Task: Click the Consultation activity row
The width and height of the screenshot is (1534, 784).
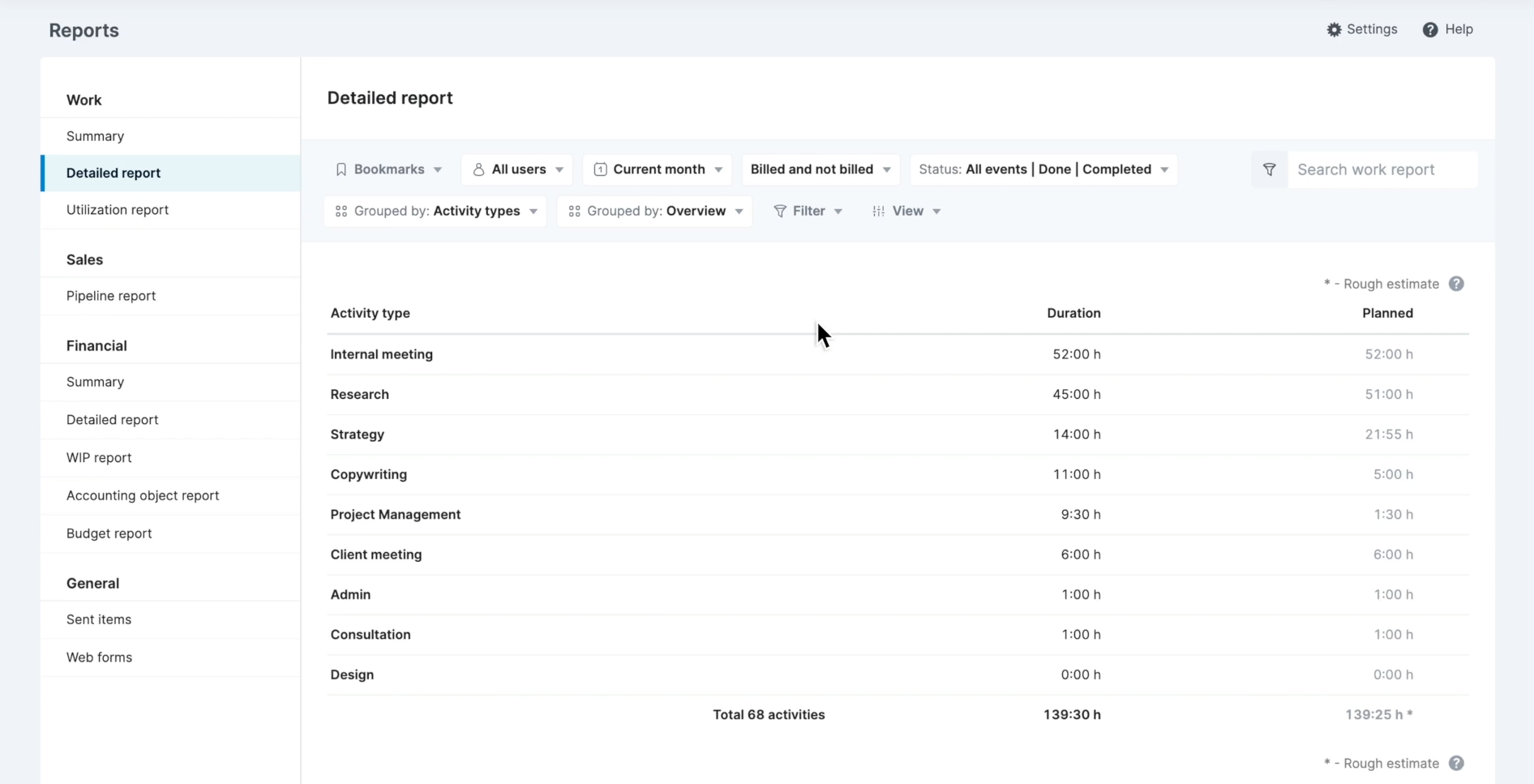Action: pyautogui.click(x=898, y=635)
